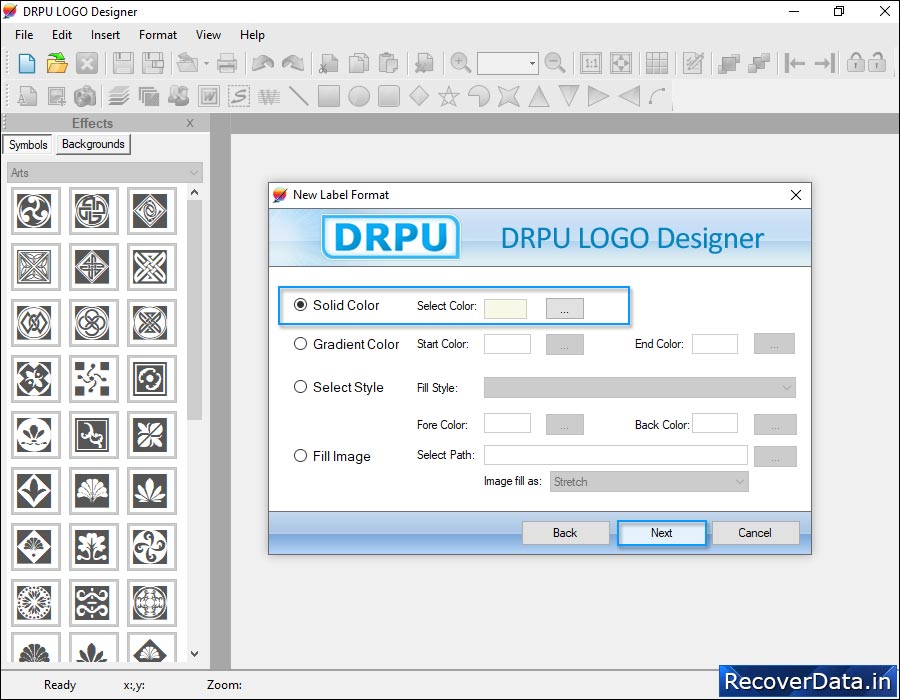This screenshot has width=900, height=700.
Task: Click the Paste clipboard icon
Action: [x=389, y=63]
